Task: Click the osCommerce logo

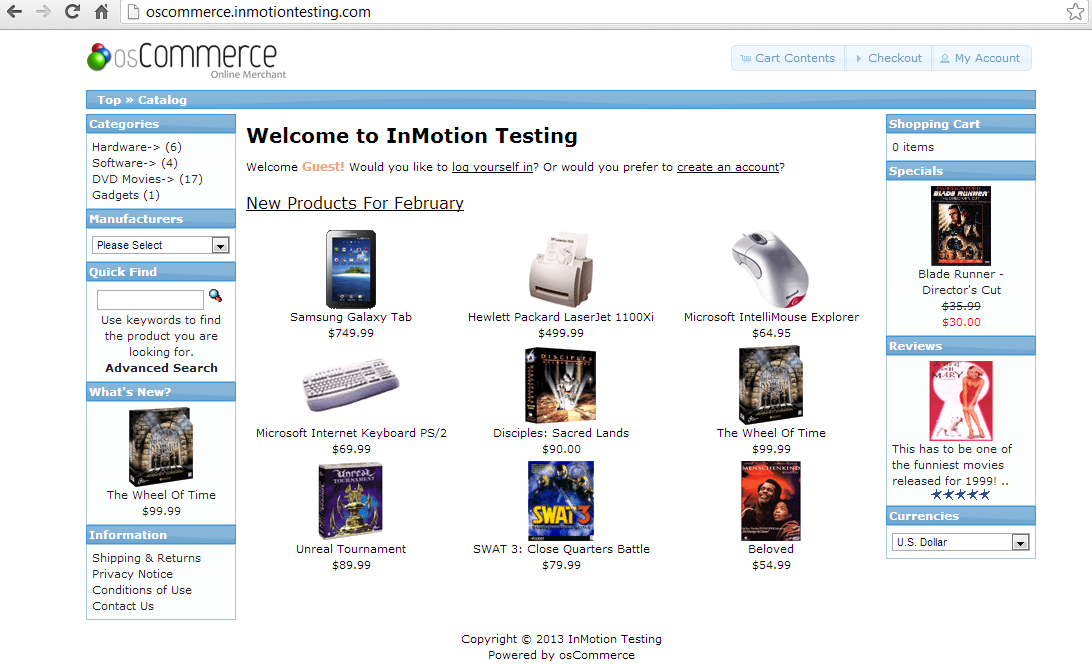Action: [x=187, y=60]
